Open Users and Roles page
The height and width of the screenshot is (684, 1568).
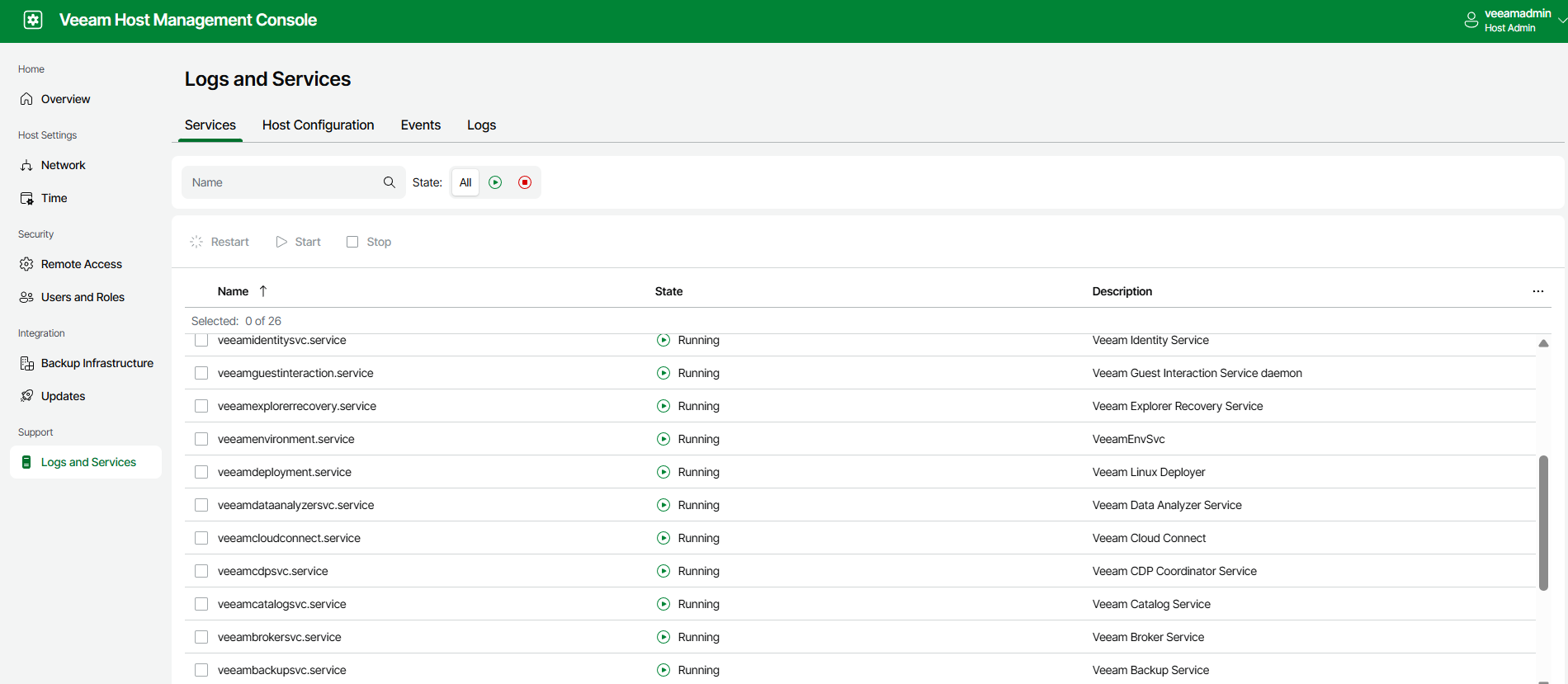coord(83,297)
